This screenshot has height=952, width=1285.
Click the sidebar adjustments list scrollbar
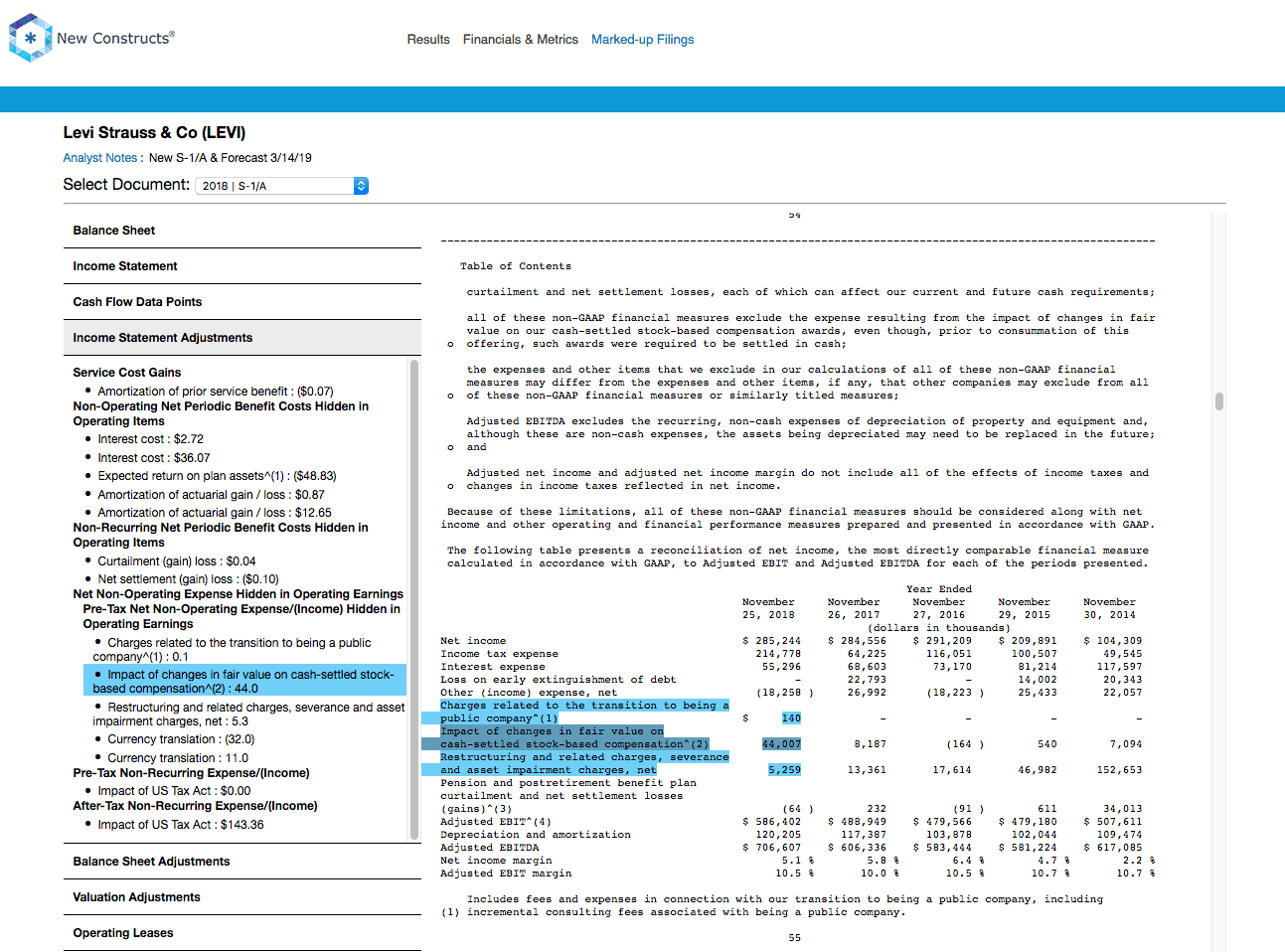pyautogui.click(x=414, y=599)
